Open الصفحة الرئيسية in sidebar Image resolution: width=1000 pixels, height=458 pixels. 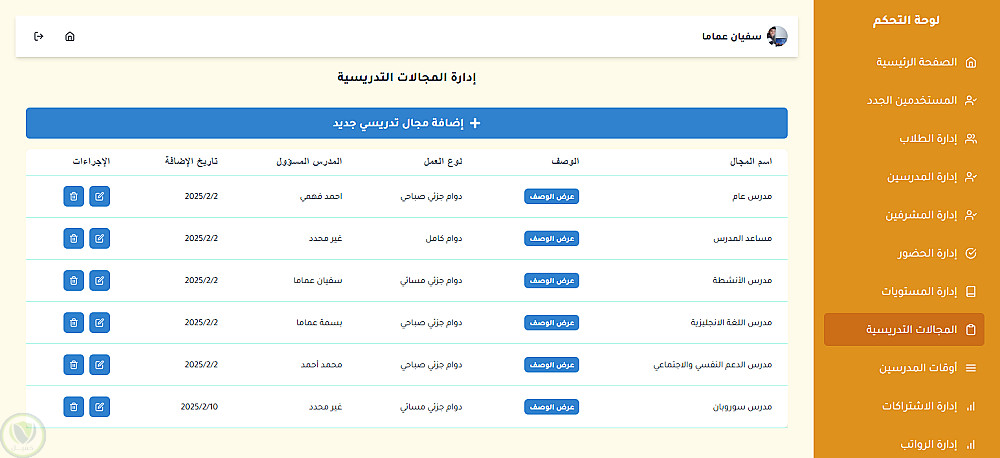pyautogui.click(x=904, y=63)
